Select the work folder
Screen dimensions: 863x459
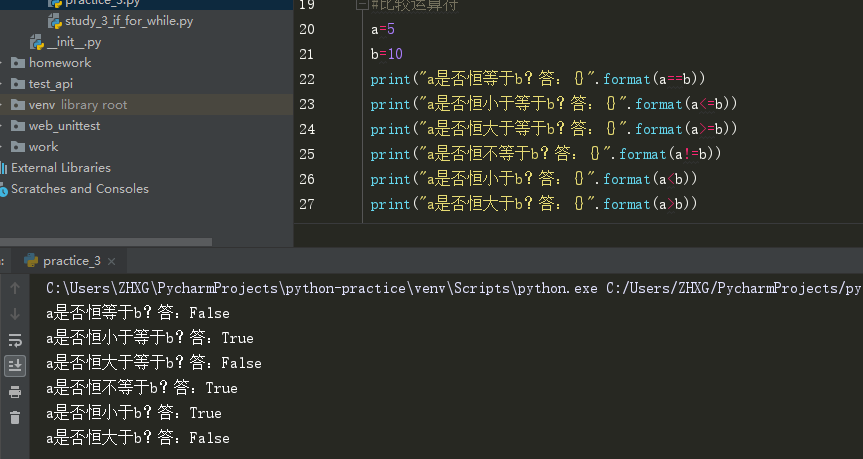[x=43, y=146]
